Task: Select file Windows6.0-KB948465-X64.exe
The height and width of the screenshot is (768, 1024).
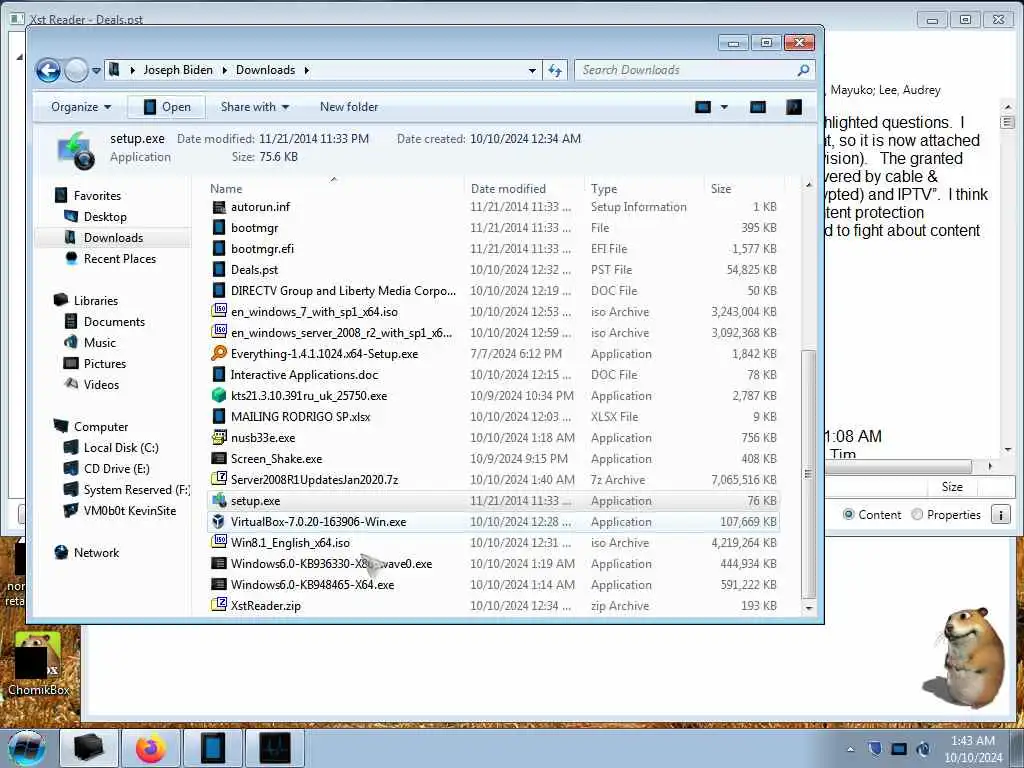Action: [312, 584]
